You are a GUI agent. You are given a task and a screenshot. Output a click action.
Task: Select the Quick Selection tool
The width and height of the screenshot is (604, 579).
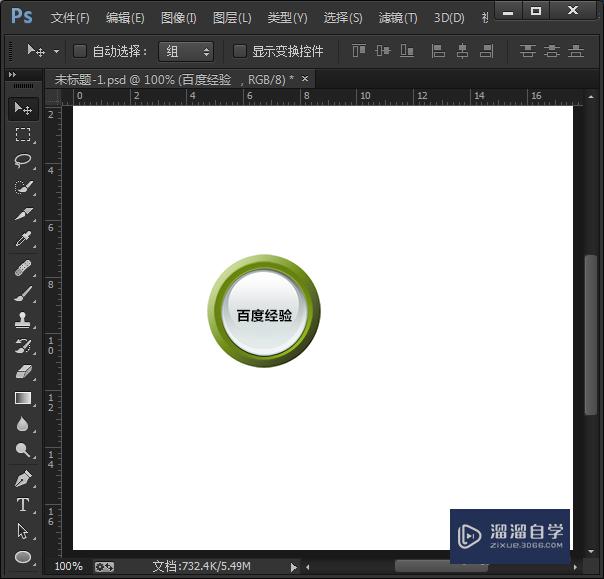(x=23, y=187)
